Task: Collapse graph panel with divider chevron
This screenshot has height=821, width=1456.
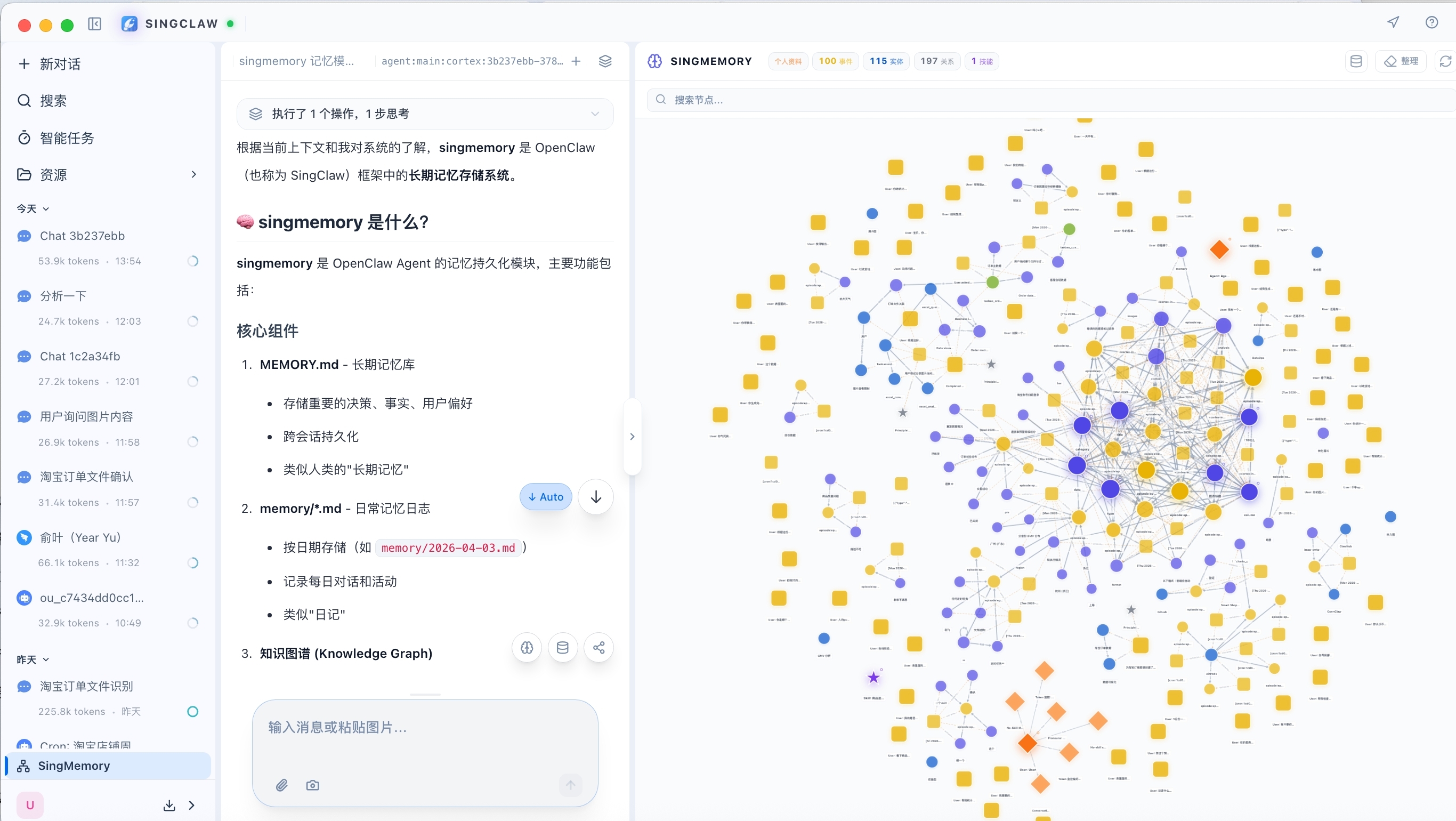Action: (632, 437)
